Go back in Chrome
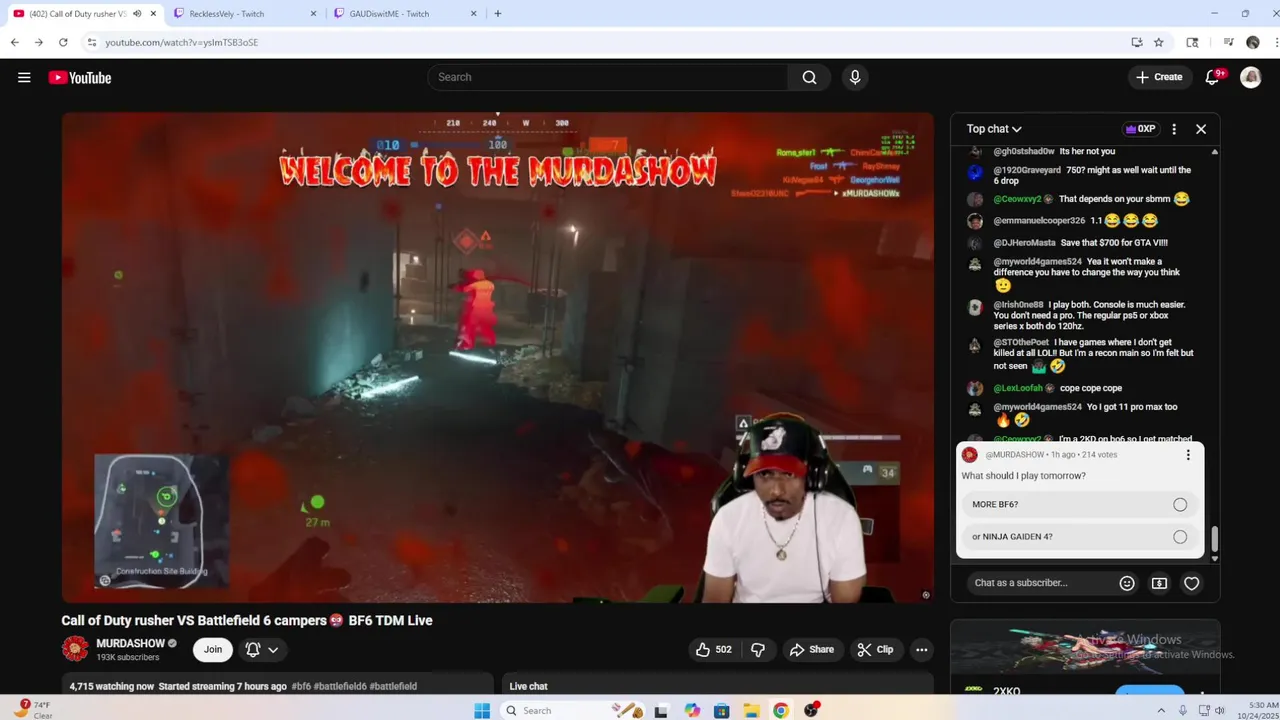Screen dimensions: 1280x720 pos(15,42)
